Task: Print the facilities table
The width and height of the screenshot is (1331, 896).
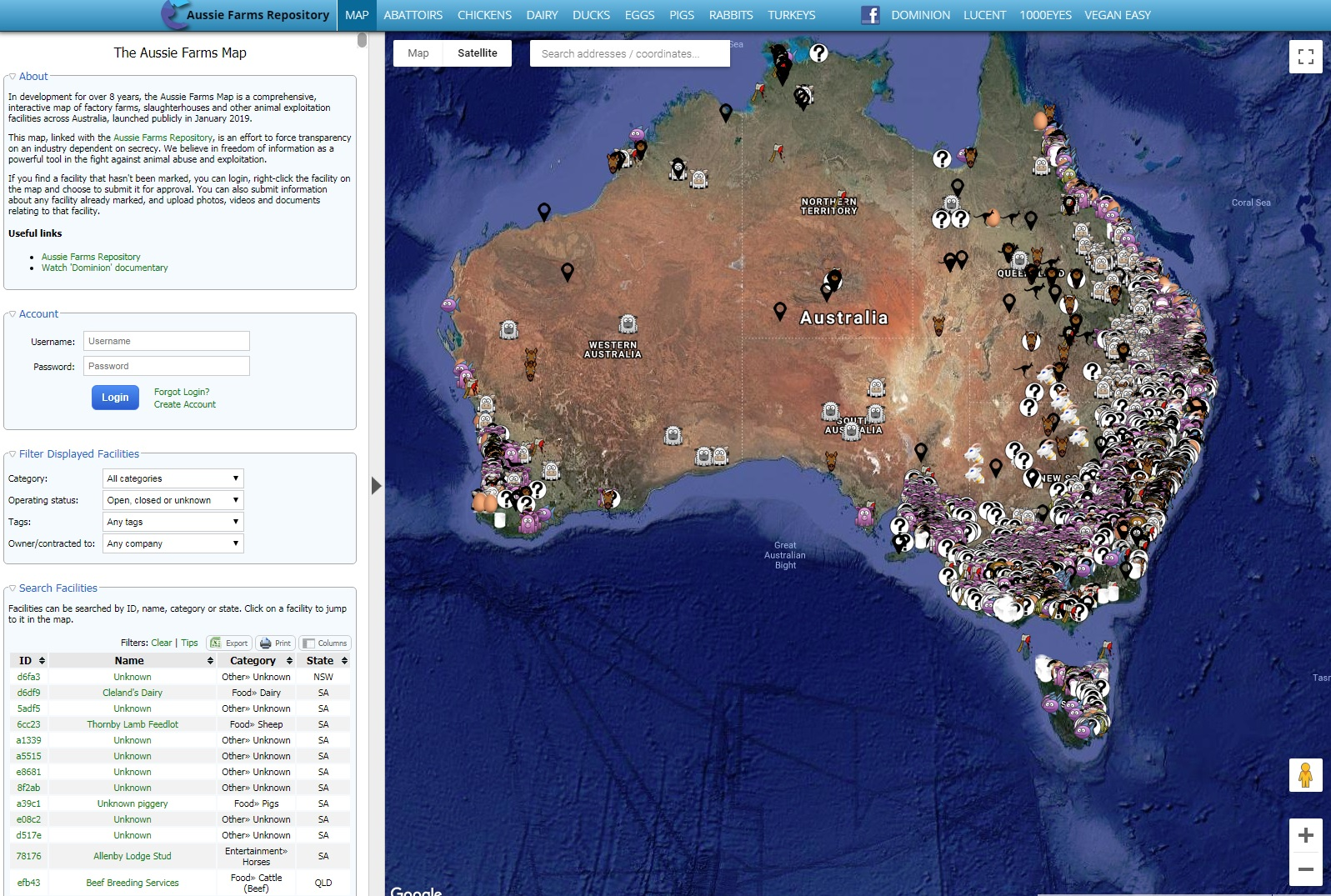Action: (x=275, y=643)
